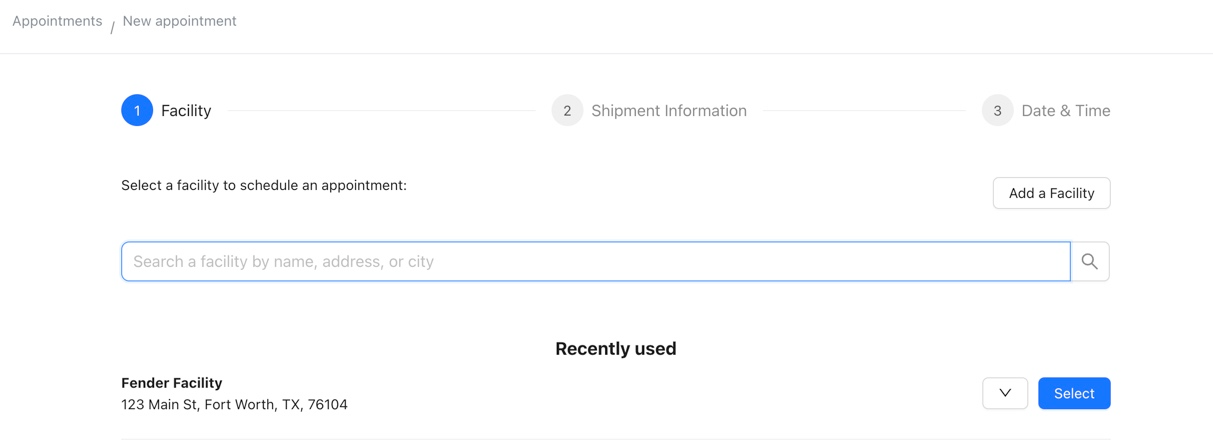Image resolution: width=1213 pixels, height=444 pixels.
Task: Click the blue step 1 circle
Action: tap(137, 110)
